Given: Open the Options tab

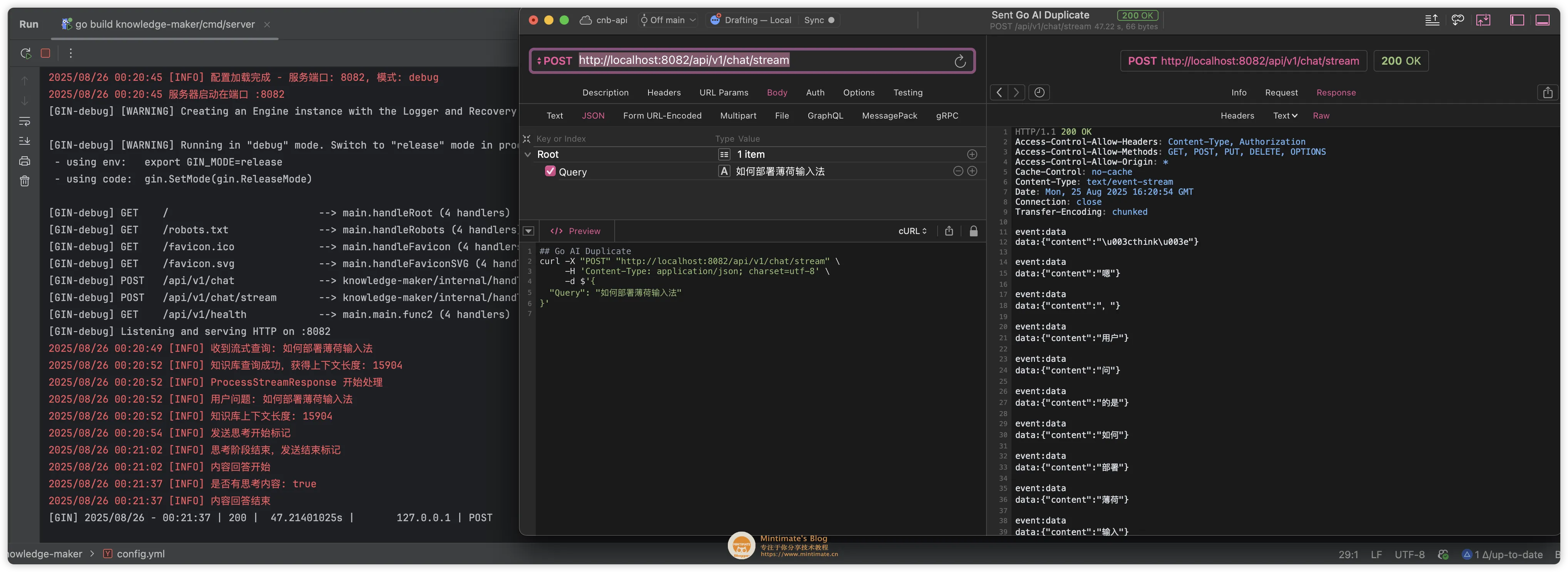Looking at the screenshot, I should [858, 92].
